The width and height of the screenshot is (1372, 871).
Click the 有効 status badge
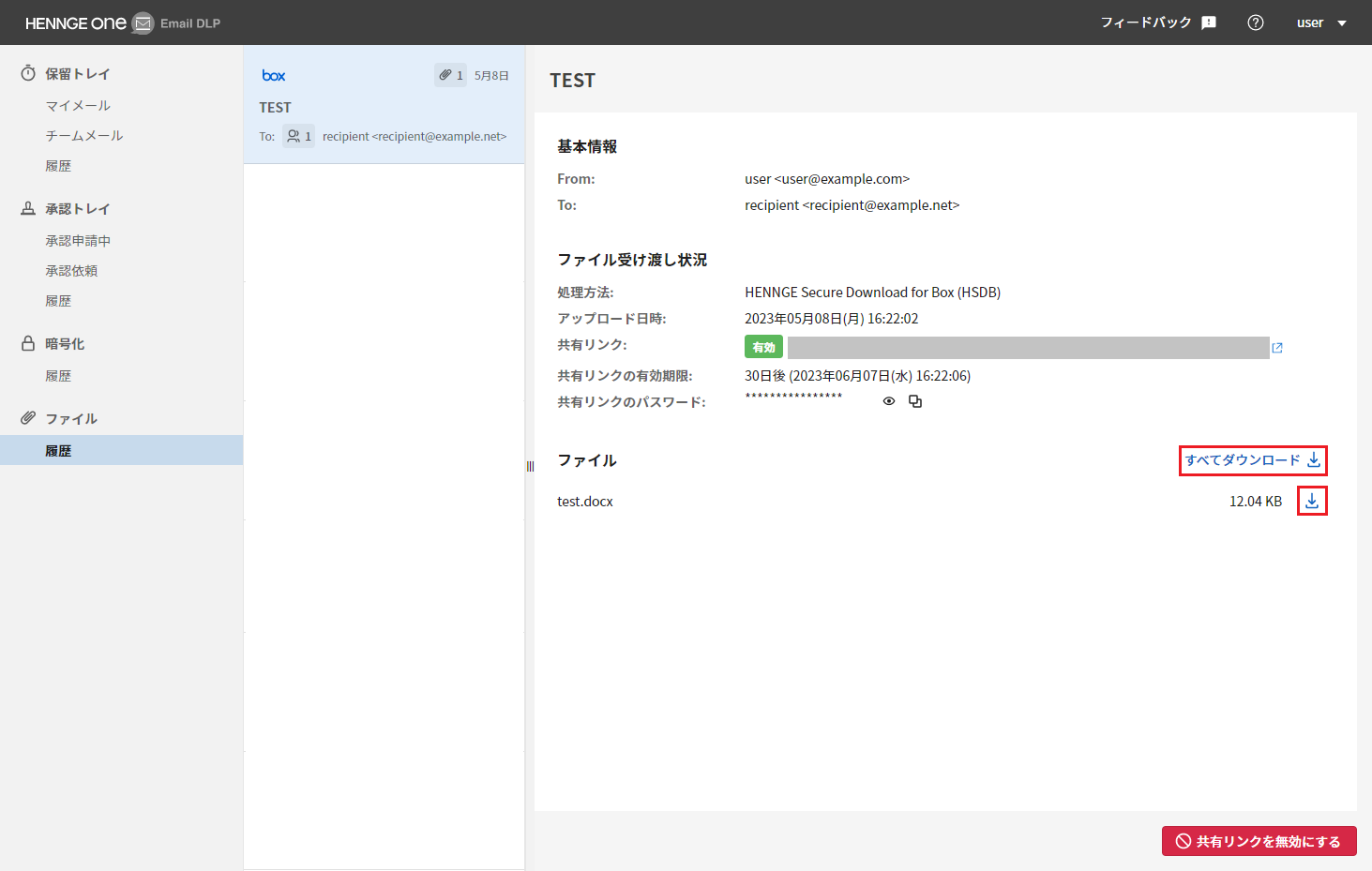763,347
